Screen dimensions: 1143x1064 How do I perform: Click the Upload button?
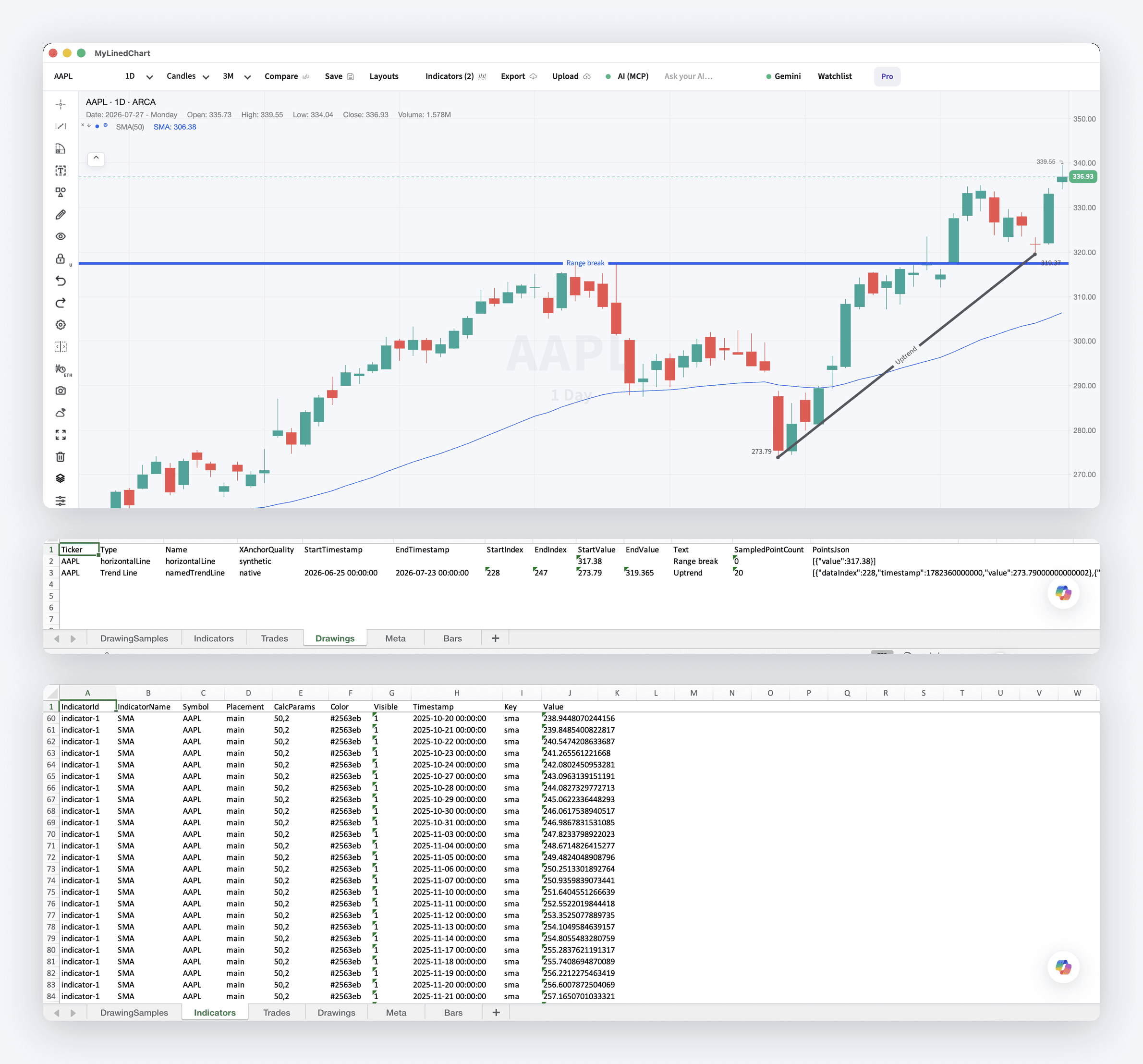[x=571, y=76]
